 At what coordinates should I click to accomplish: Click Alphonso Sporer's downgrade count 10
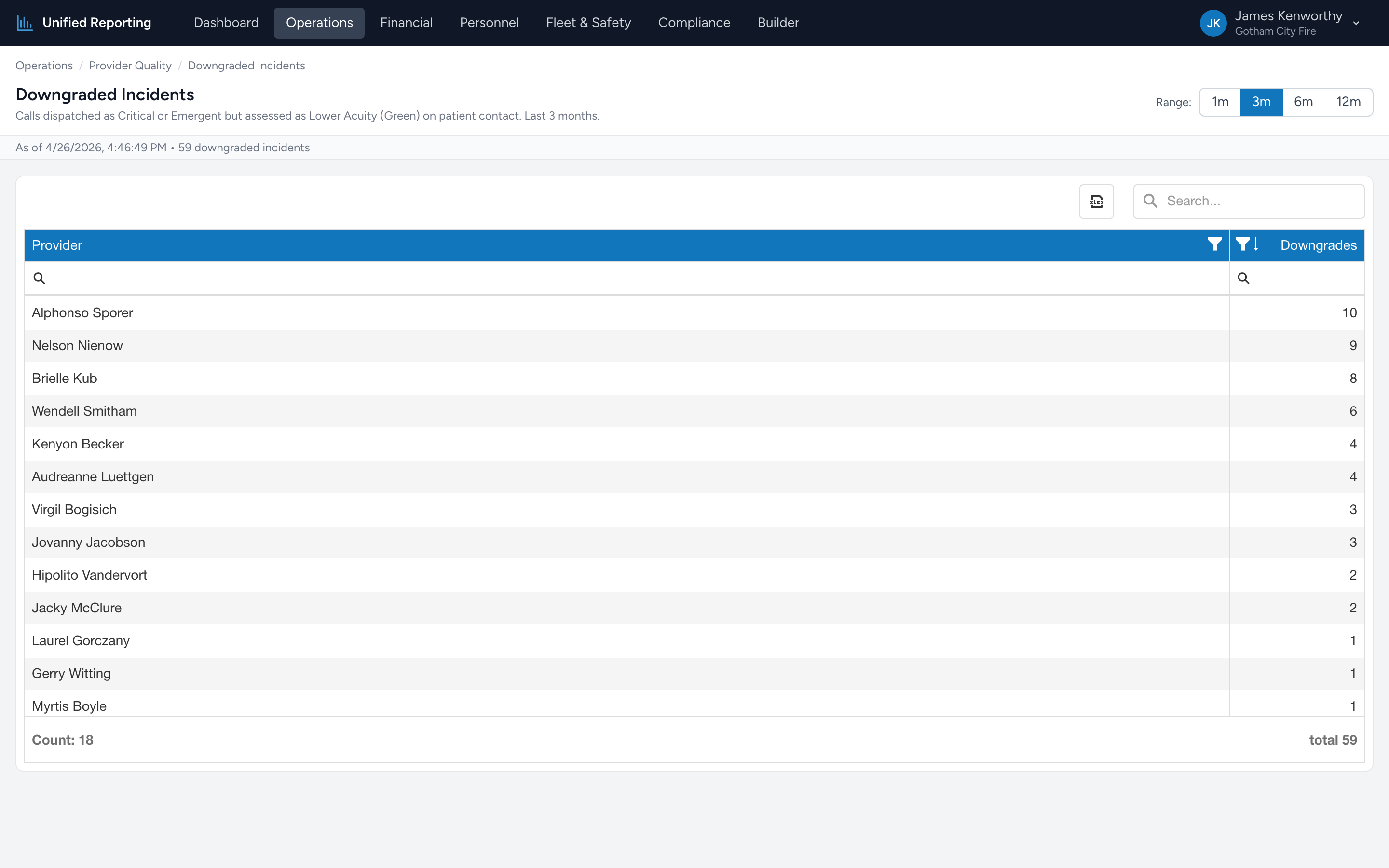tap(1349, 313)
